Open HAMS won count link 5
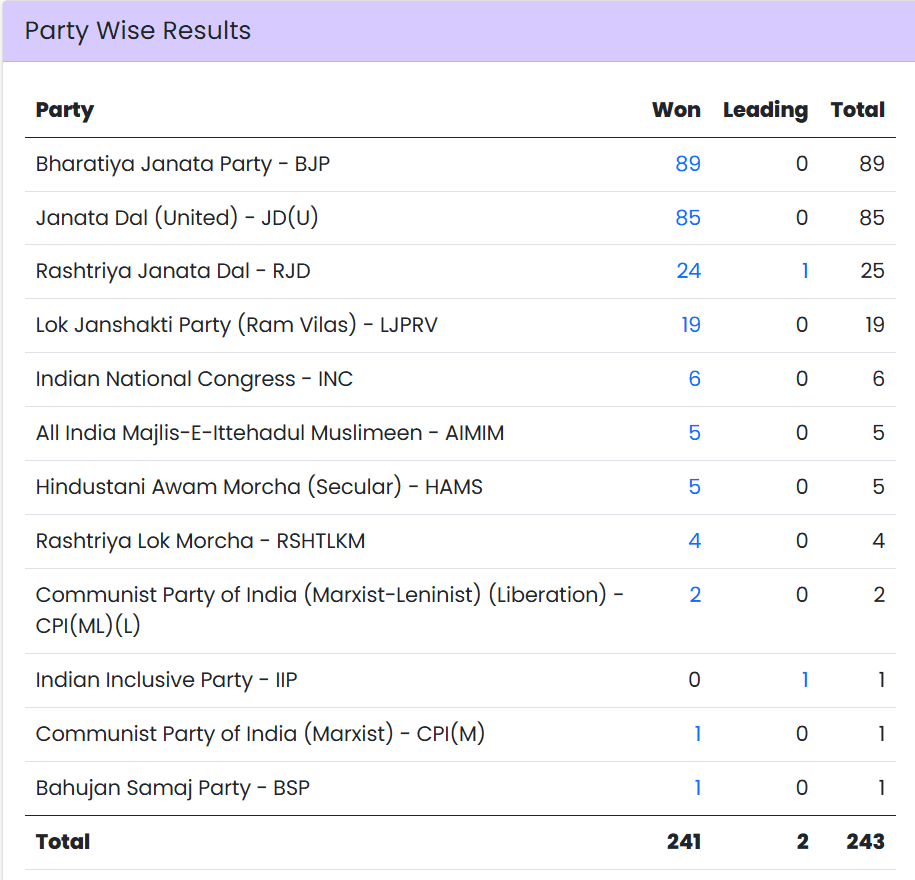Screen dimensions: 915x880 pos(694,487)
